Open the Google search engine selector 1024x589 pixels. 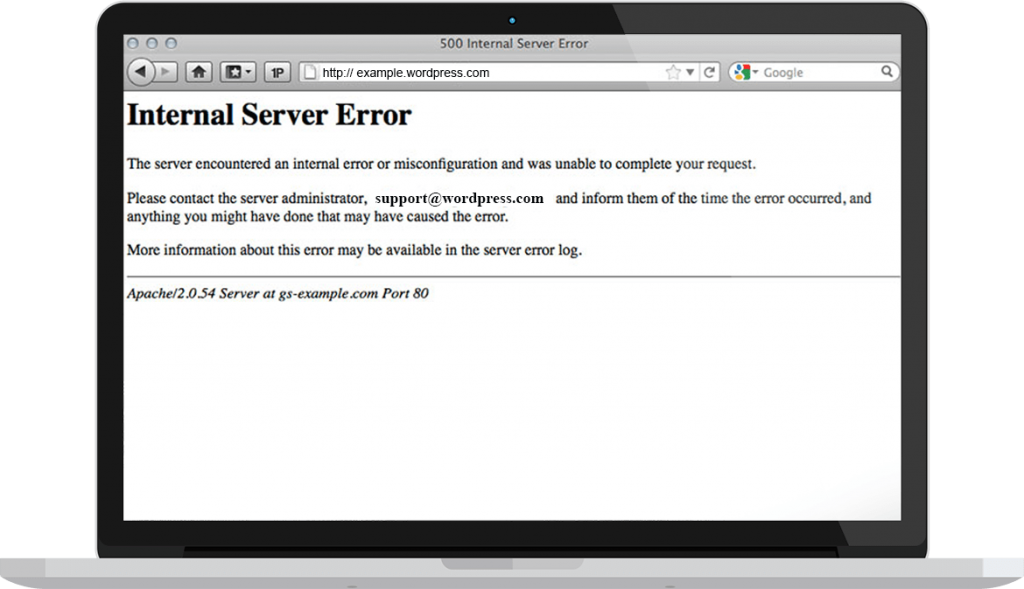point(744,72)
